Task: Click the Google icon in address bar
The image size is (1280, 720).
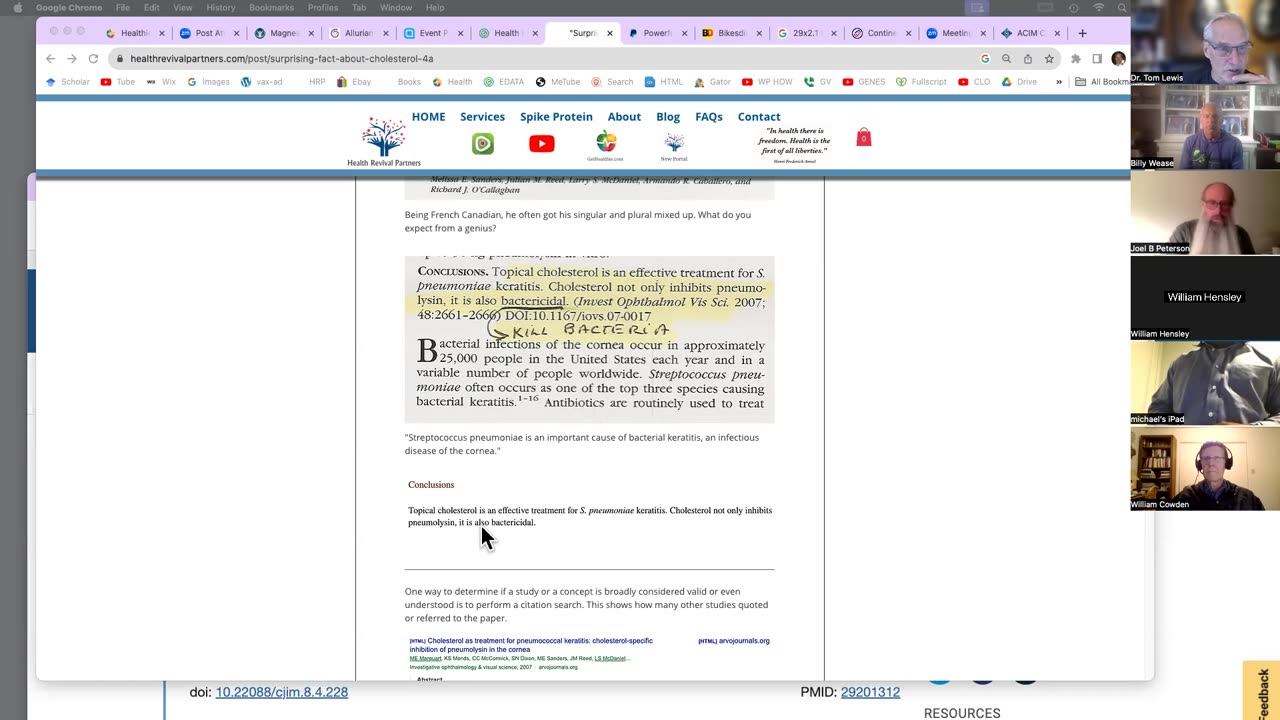Action: click(x=985, y=59)
